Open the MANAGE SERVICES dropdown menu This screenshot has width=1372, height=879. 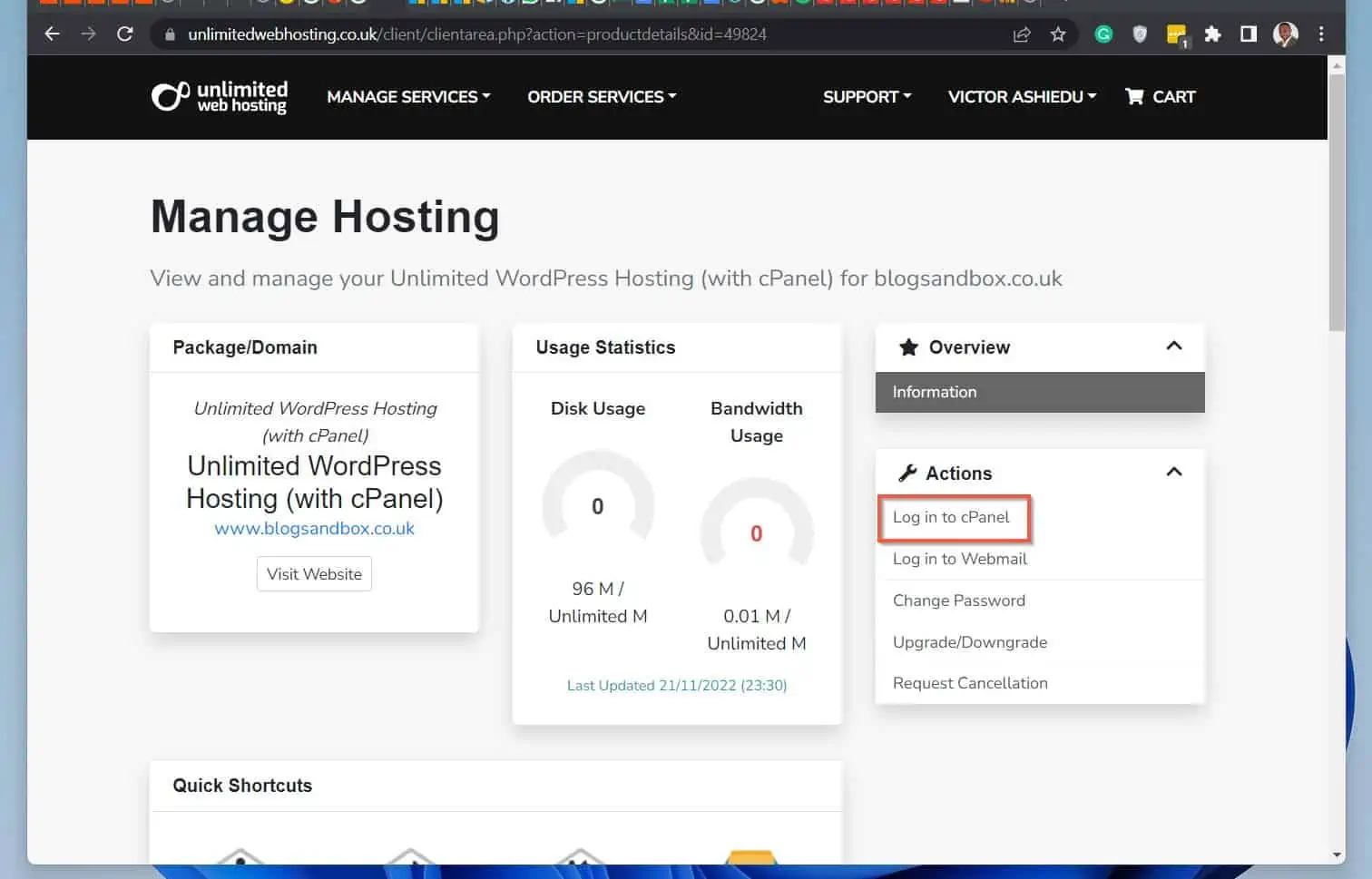(x=408, y=96)
